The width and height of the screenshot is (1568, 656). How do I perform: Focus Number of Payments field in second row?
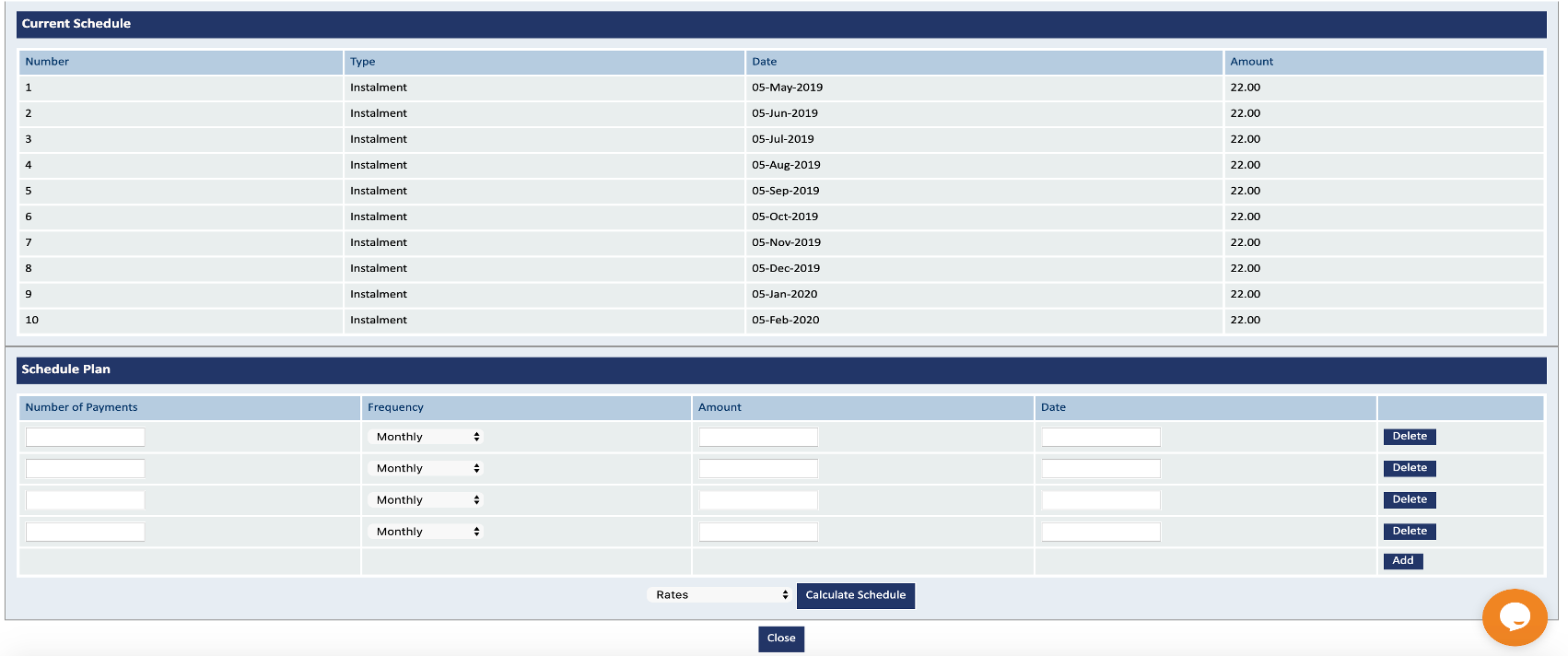[x=86, y=468]
